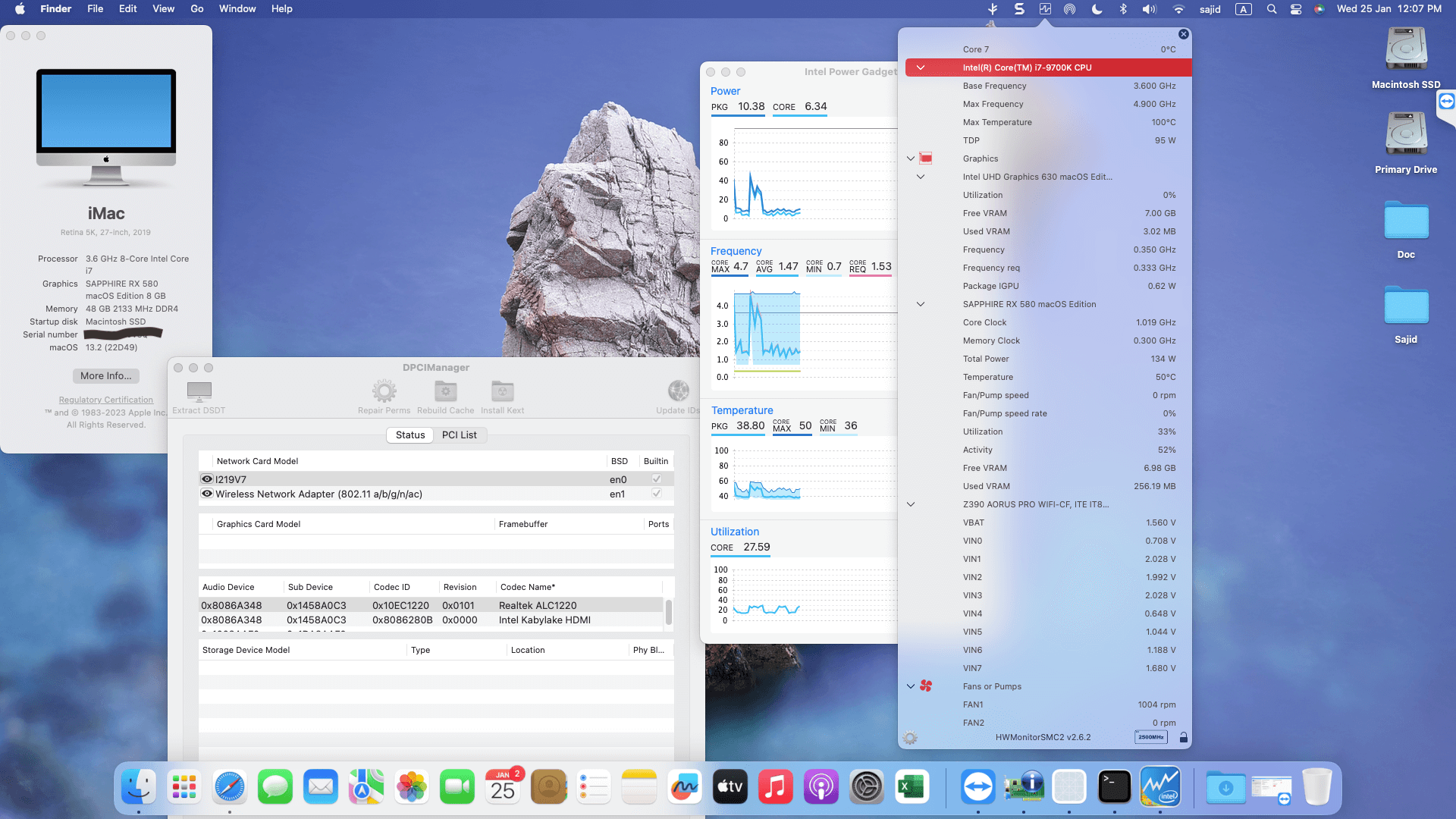The image size is (1456, 819).
Task: Click the 2500MHz frequency badge in HWMonitor
Action: pos(1150,737)
